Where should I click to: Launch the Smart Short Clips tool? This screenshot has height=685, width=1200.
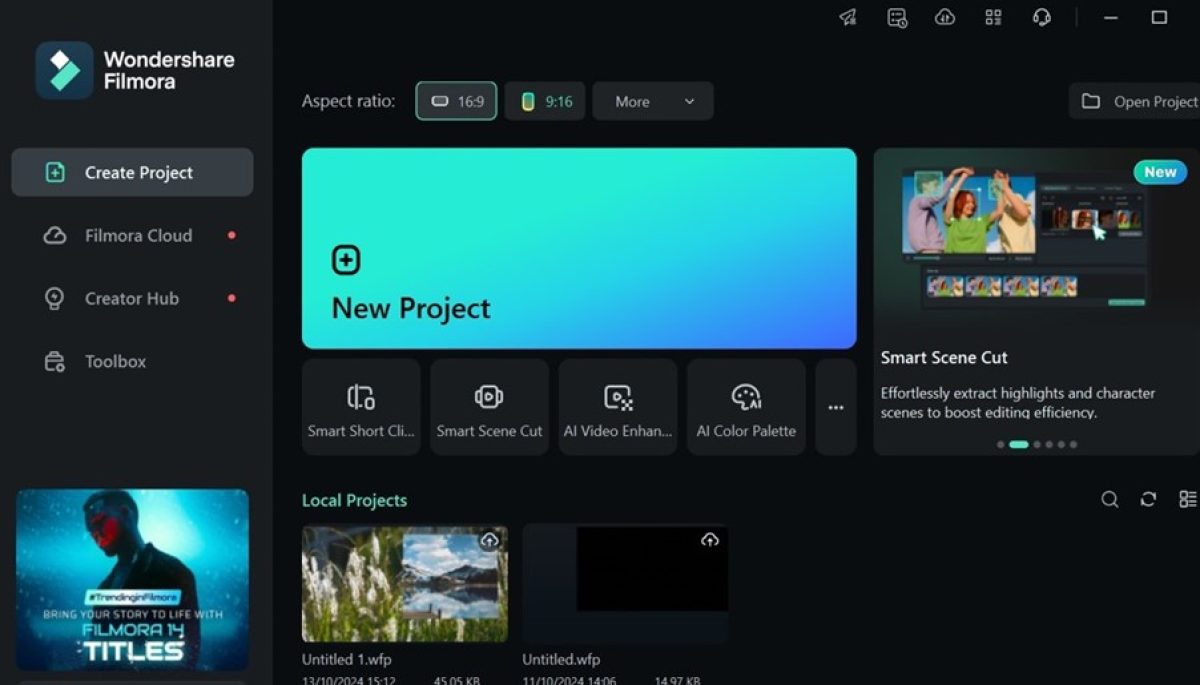tap(361, 407)
